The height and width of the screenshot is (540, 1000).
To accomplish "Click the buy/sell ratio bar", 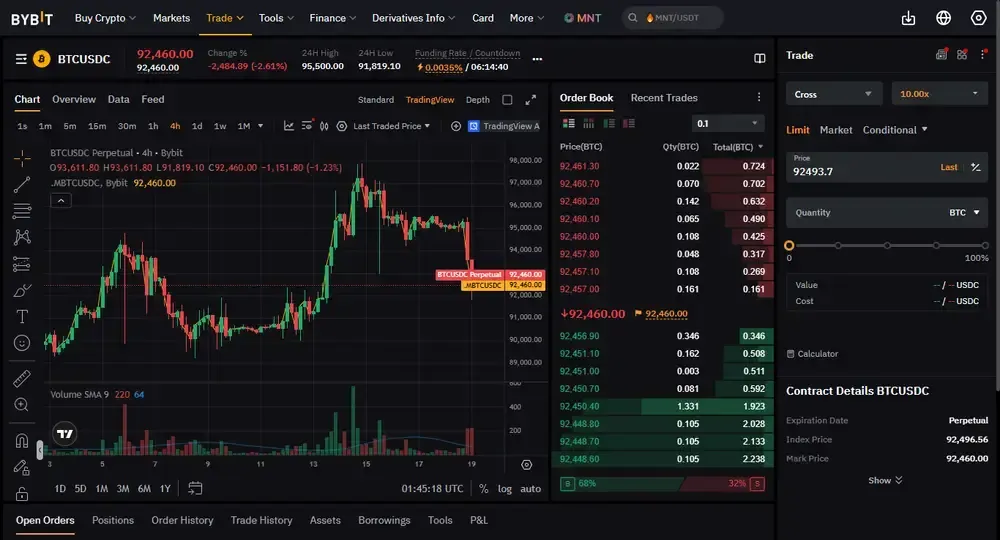I will 662,483.
